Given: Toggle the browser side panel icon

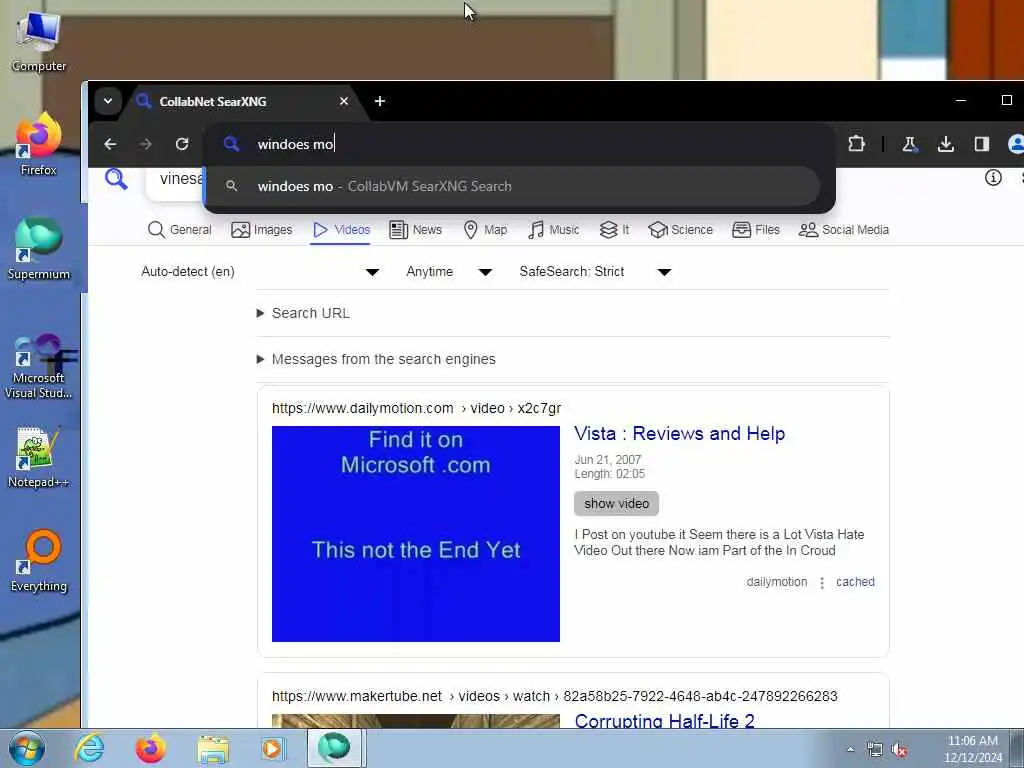Looking at the screenshot, I should [x=982, y=144].
